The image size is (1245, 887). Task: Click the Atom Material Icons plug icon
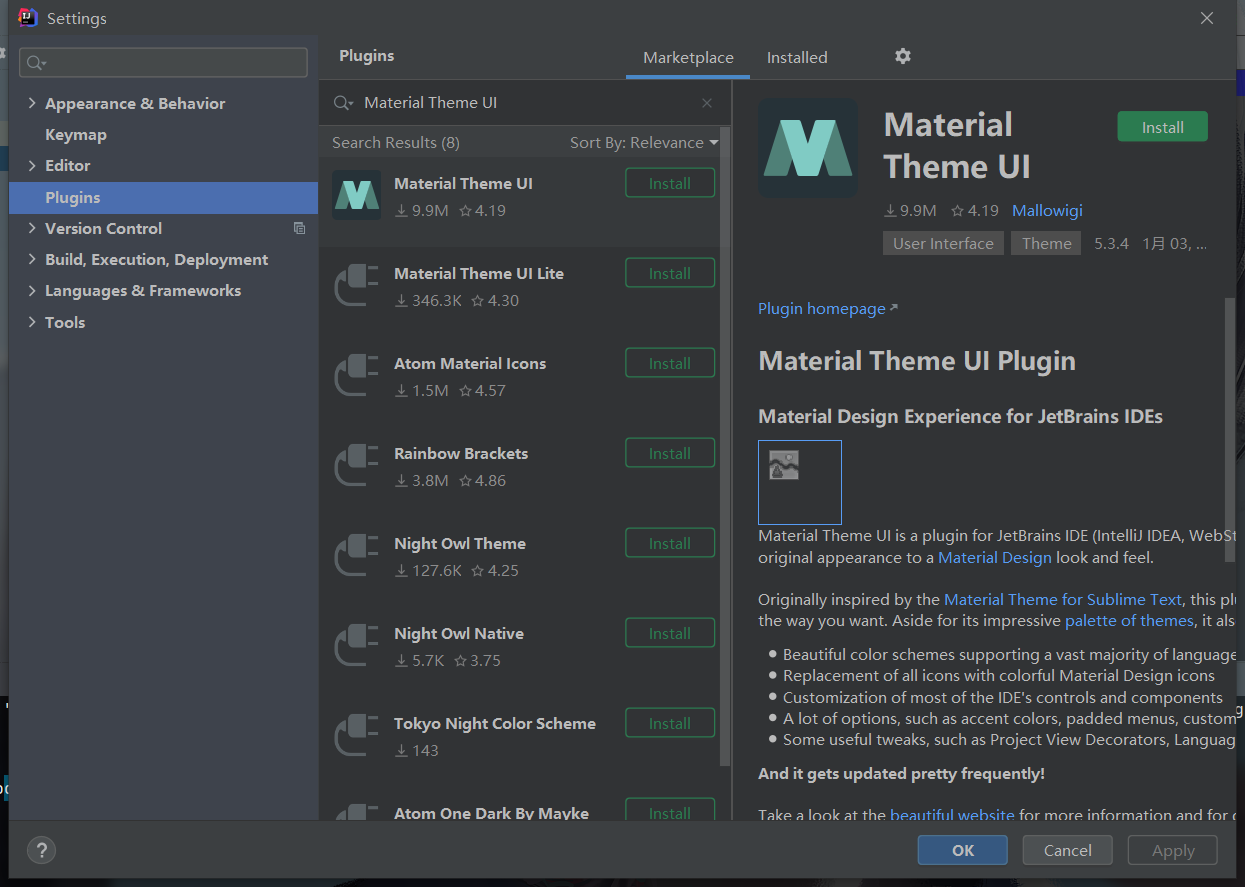pyautogui.click(x=356, y=375)
